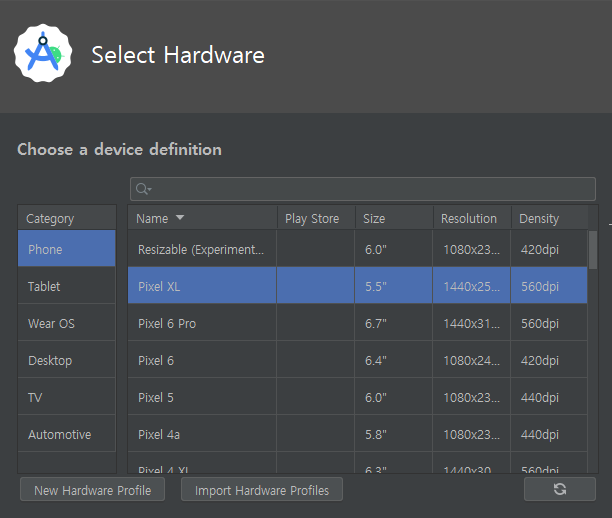Select the Resizable (Experimental) device row
612x518 pixels.
358,249
